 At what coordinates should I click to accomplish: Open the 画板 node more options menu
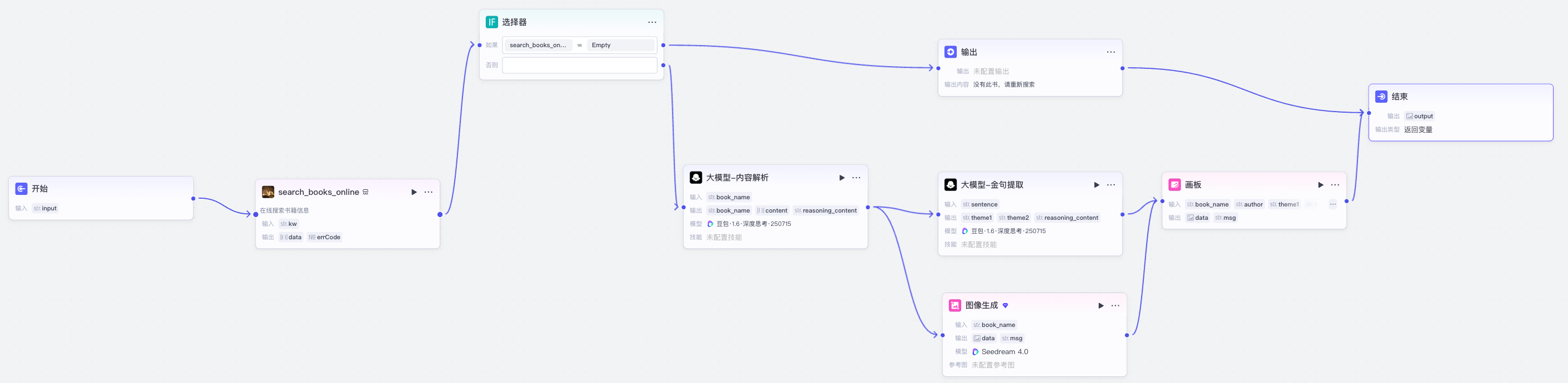[1335, 184]
